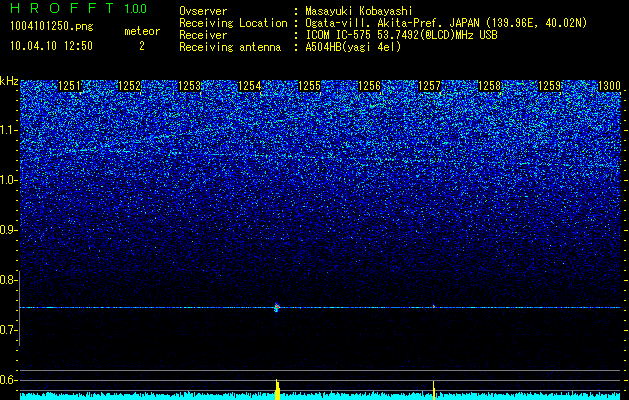The width and height of the screenshot is (629, 400).
Task: Click the 1251 time marker
Action: click(x=69, y=86)
